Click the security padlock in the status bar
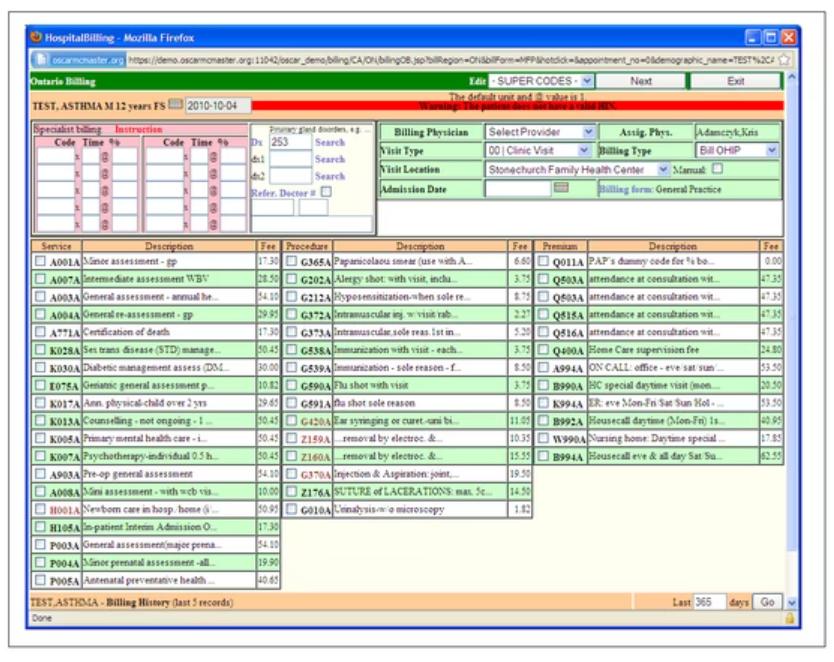The height and width of the screenshot is (662, 834). click(x=790, y=618)
